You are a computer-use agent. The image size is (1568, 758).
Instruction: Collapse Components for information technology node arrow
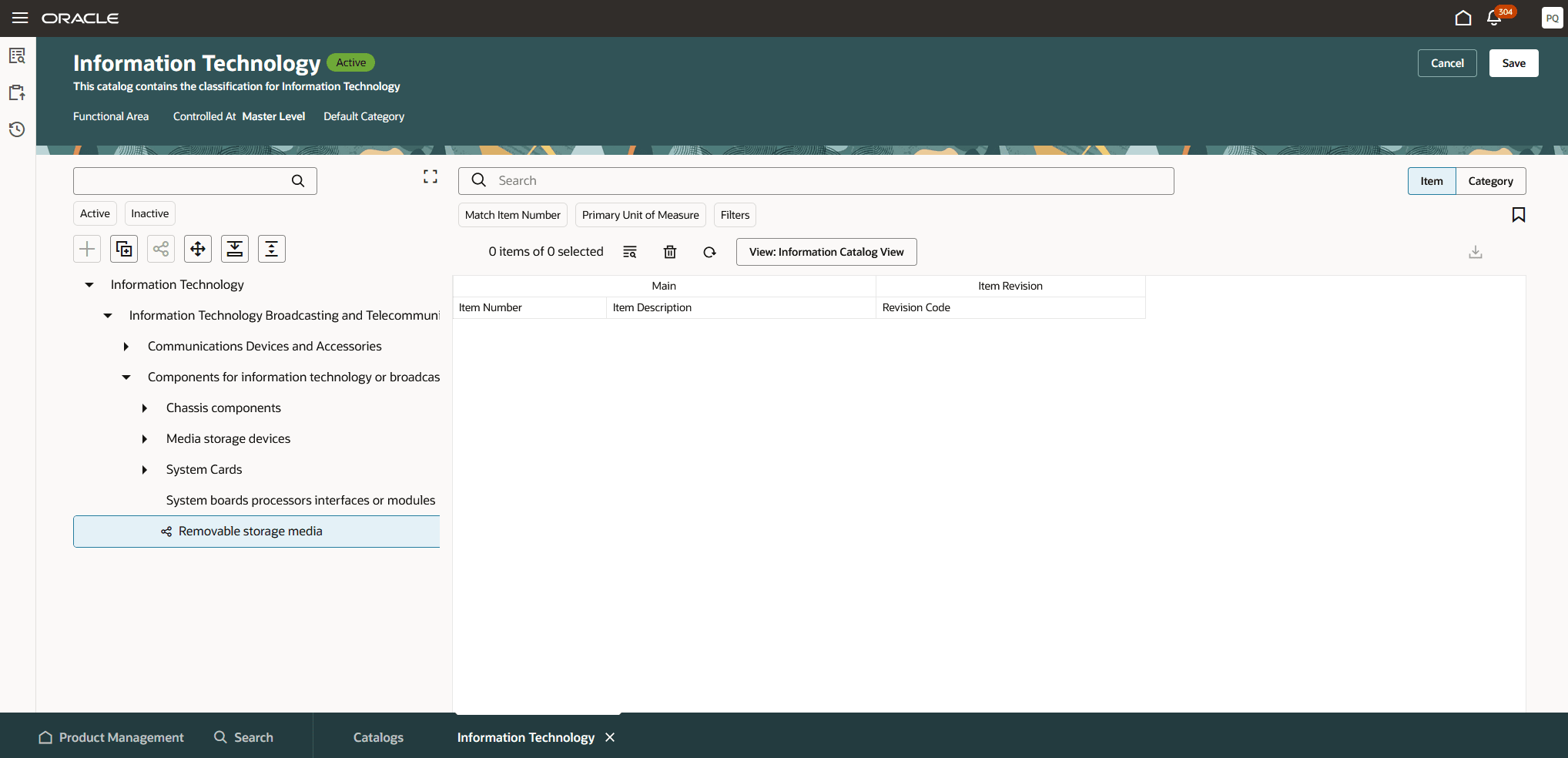click(x=126, y=377)
